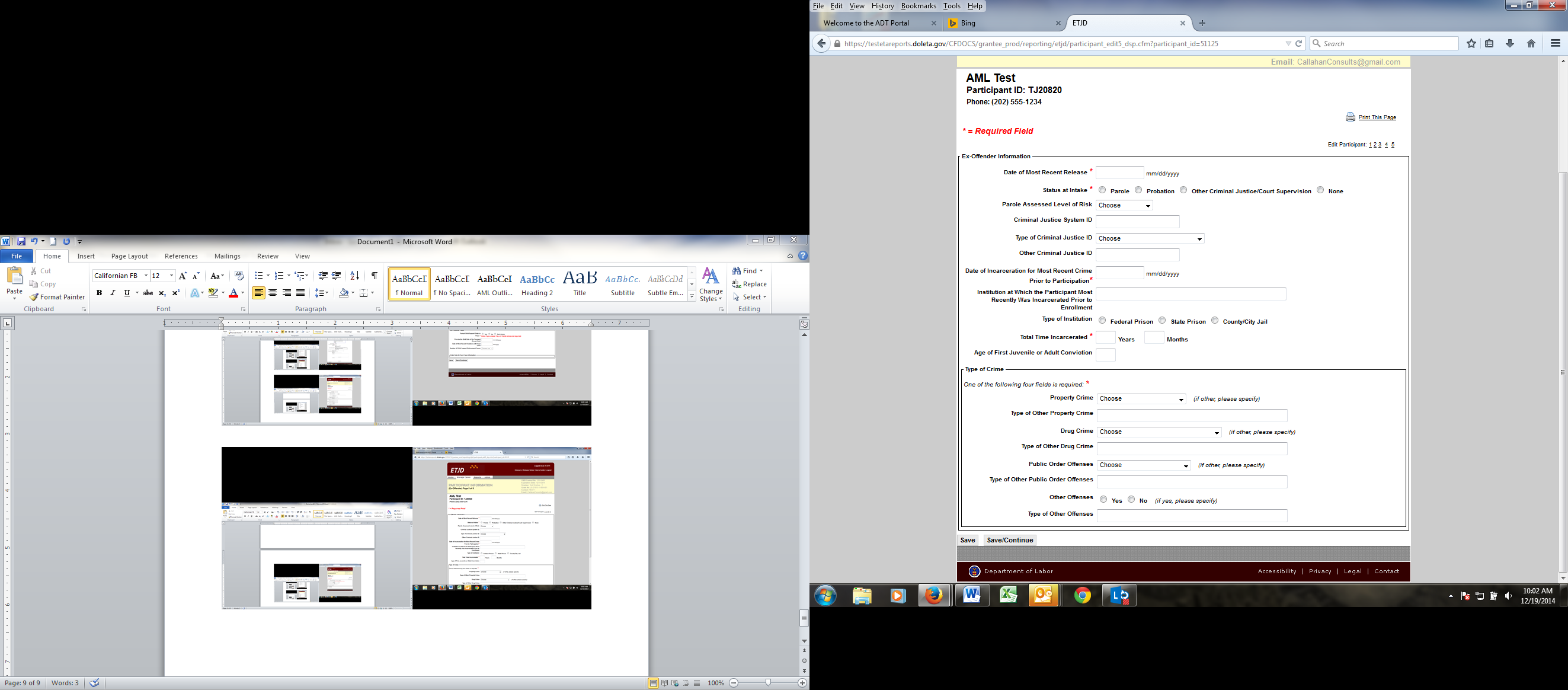Choose State Prison institution type

(1162, 320)
